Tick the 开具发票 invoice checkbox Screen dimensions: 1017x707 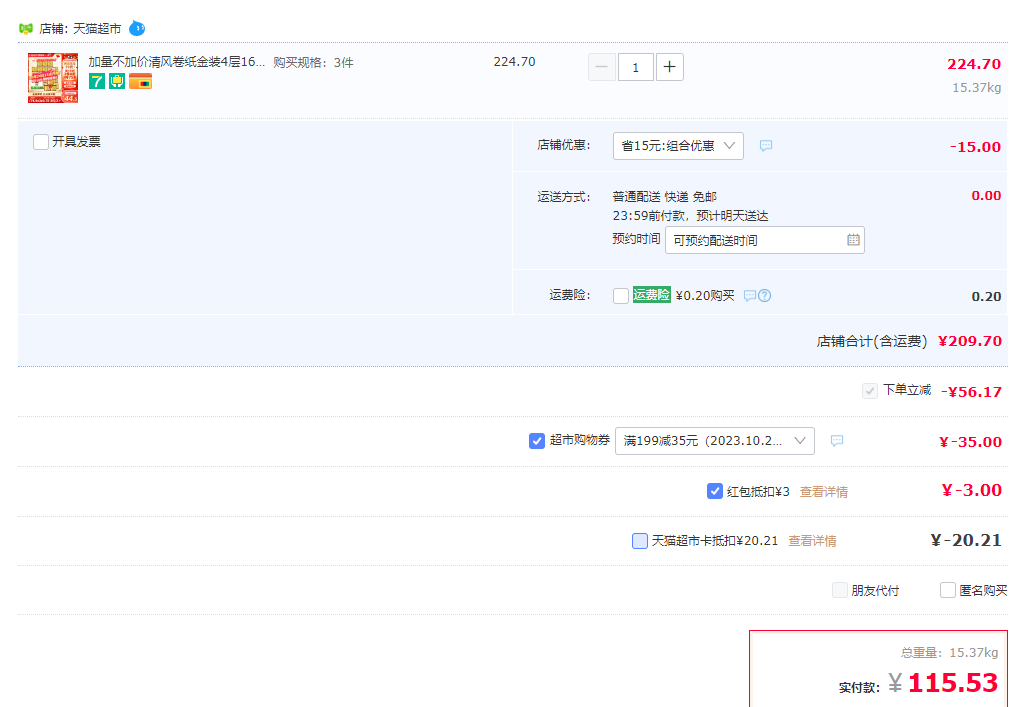point(41,141)
